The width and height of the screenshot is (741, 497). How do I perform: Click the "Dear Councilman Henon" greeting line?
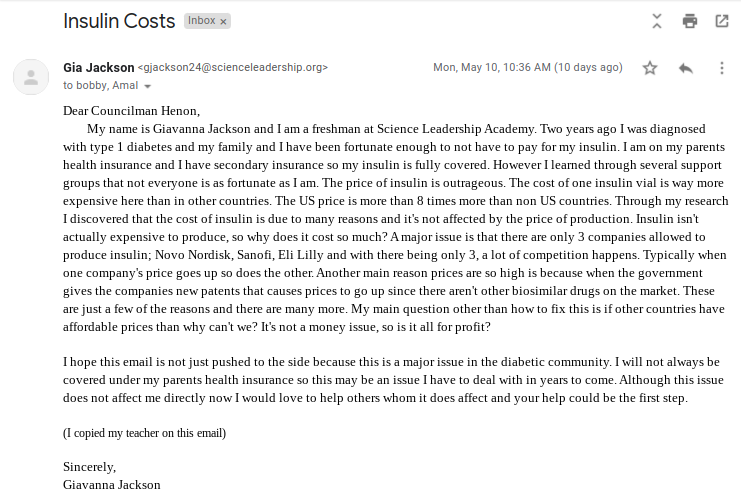click(x=131, y=111)
